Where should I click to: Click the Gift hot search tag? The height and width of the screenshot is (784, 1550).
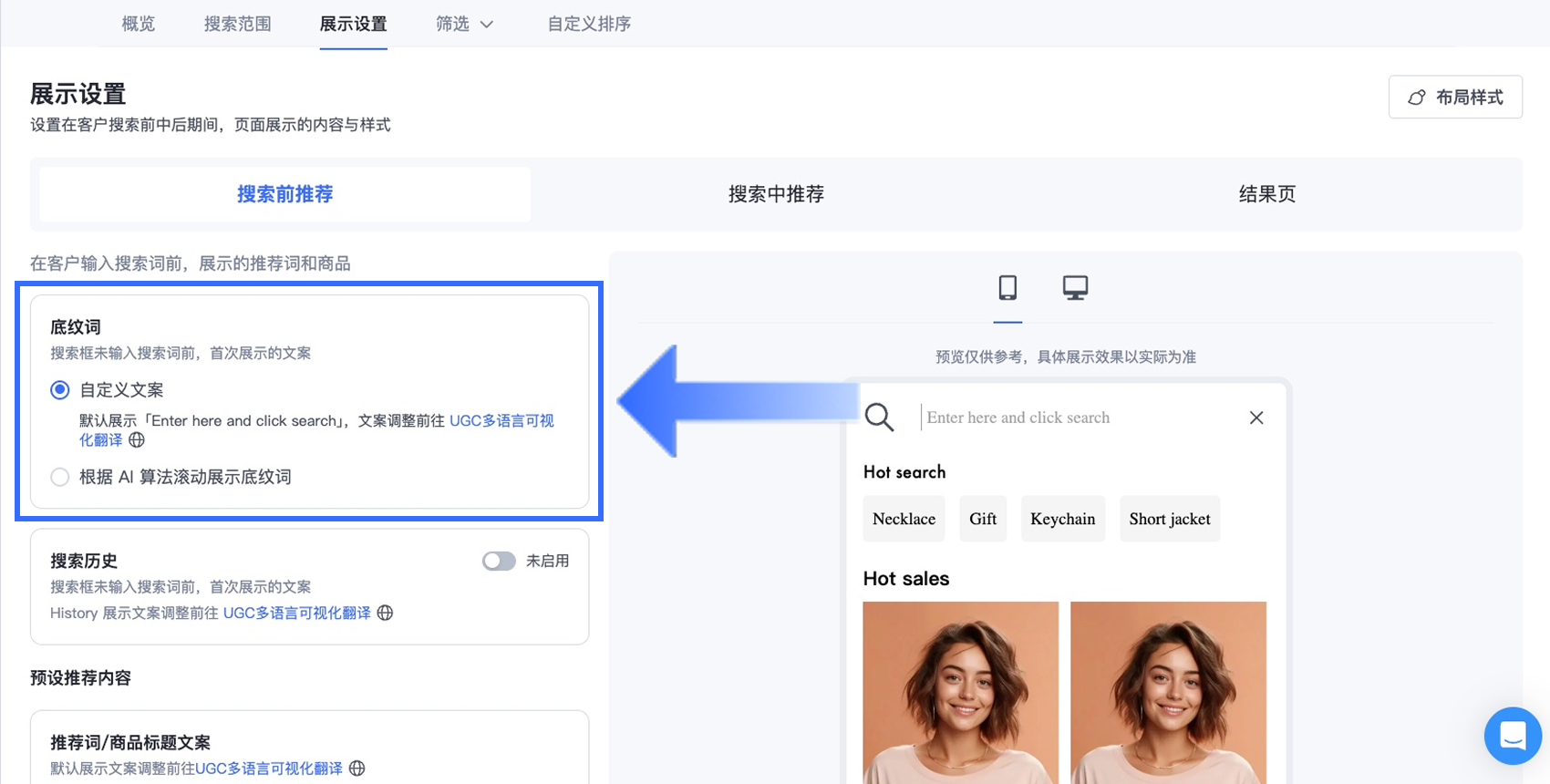[x=983, y=519]
